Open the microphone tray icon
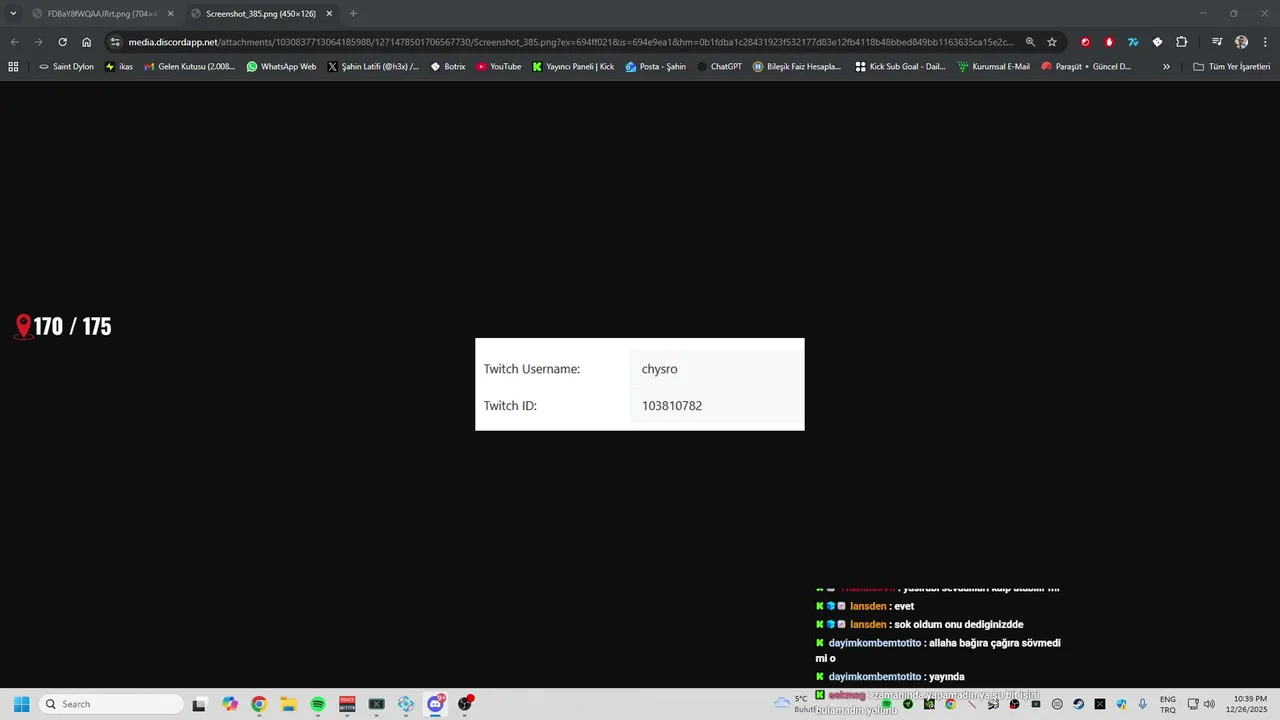This screenshot has height=720, width=1280. 1143,704
